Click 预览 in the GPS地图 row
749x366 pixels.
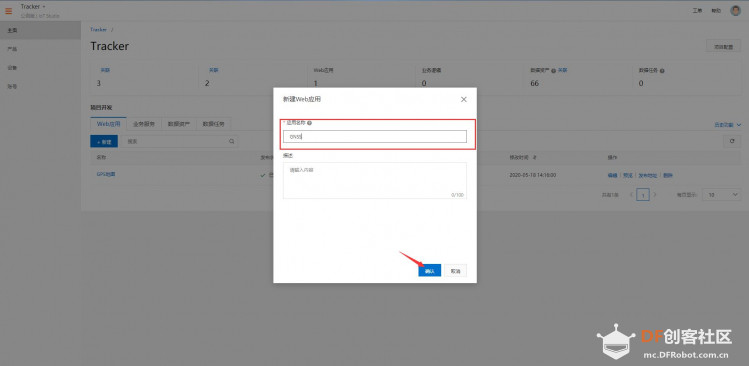[628, 175]
